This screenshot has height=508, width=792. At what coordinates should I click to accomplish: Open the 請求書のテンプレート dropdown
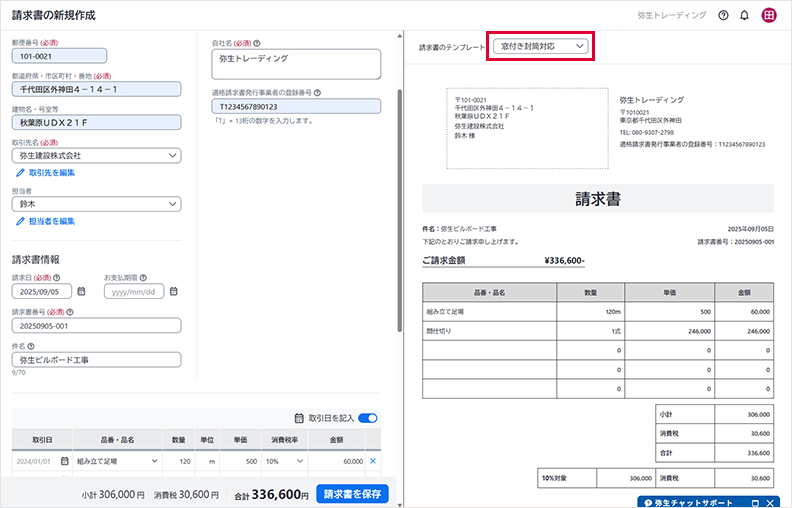pyautogui.click(x=540, y=46)
